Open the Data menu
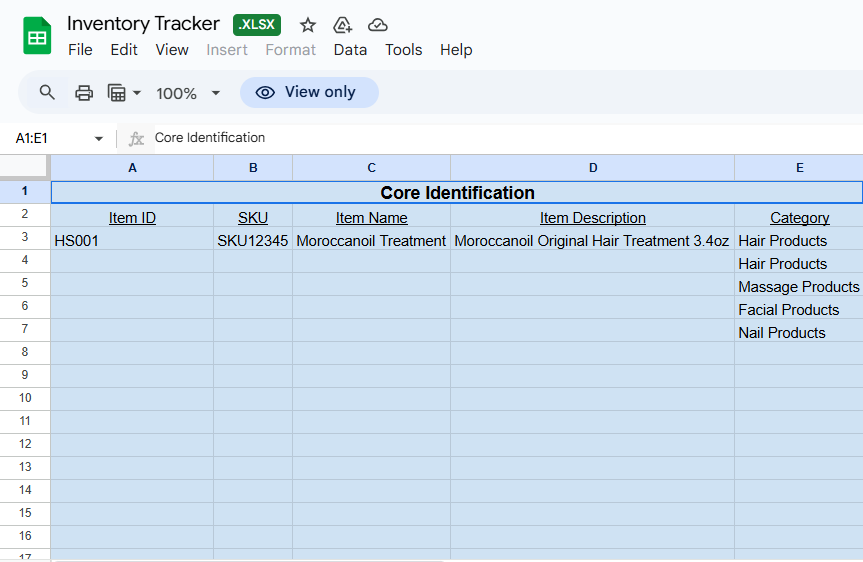The height and width of the screenshot is (562, 863). click(350, 50)
